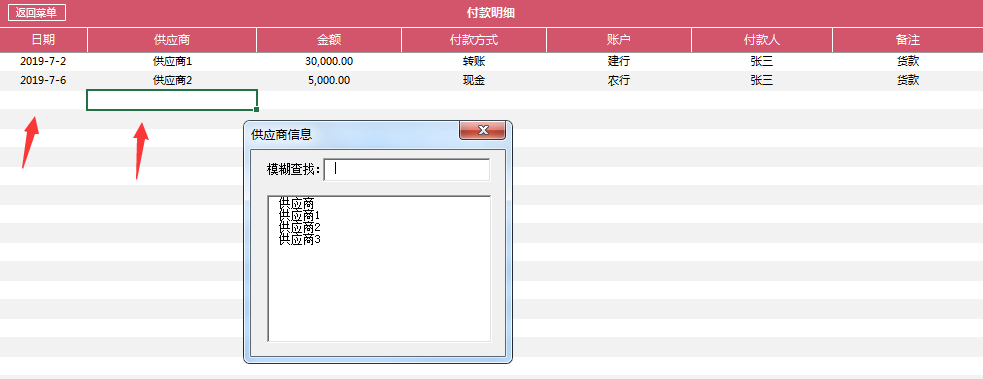Select 张三 in the 2019-7-6 row

click(x=762, y=80)
